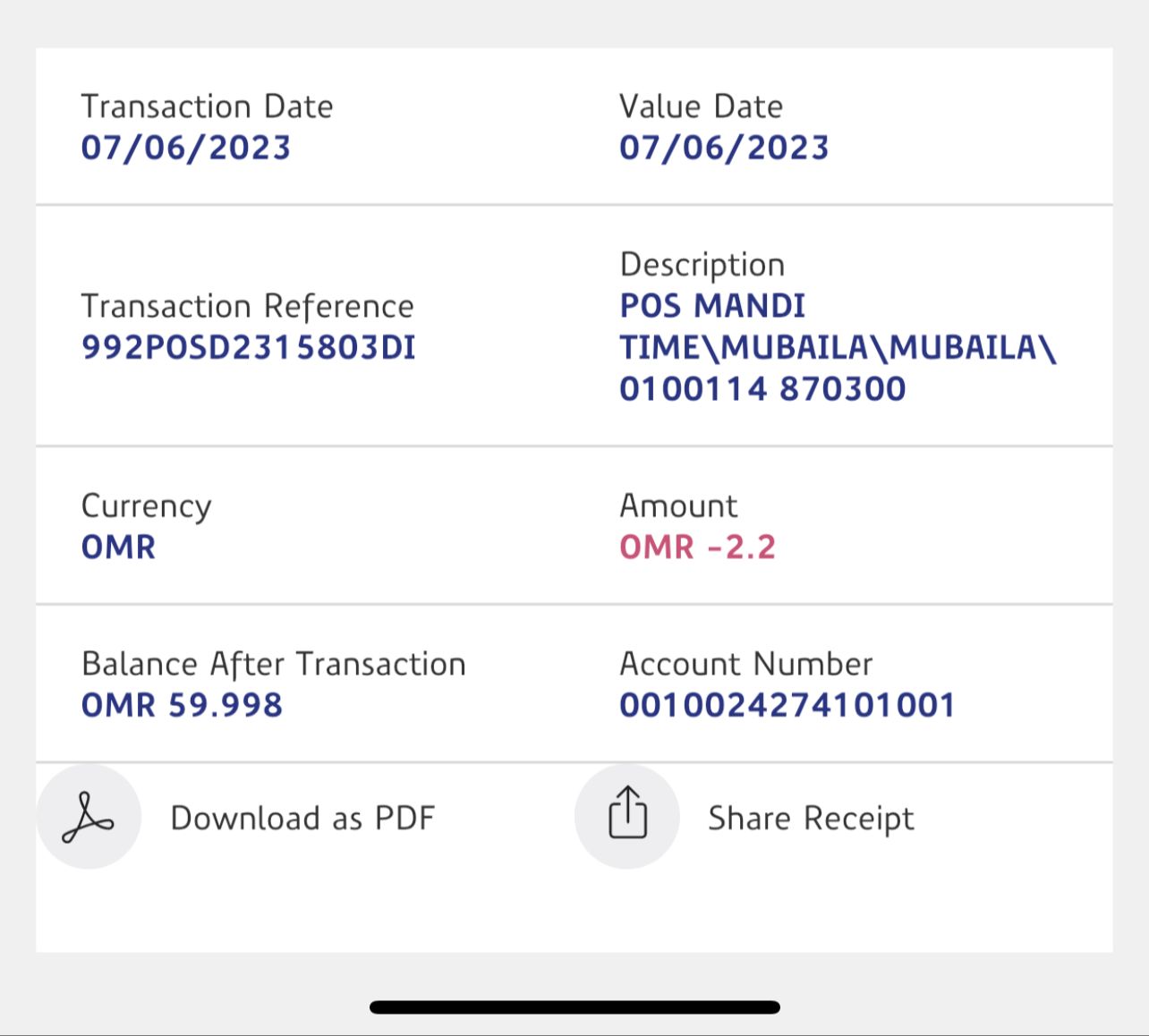Click the "Description" label
The height and width of the screenshot is (1036, 1149).
[702, 265]
